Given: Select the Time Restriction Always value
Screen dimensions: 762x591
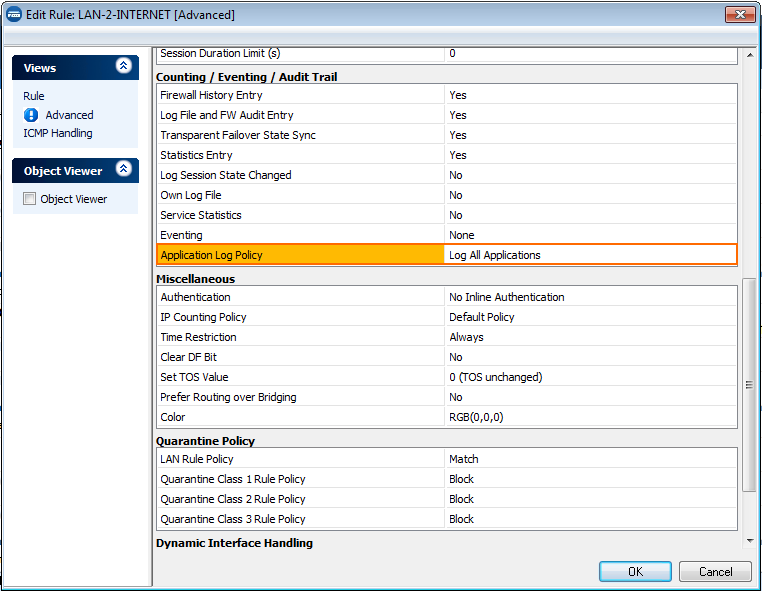Looking at the screenshot, I should click(590, 337).
